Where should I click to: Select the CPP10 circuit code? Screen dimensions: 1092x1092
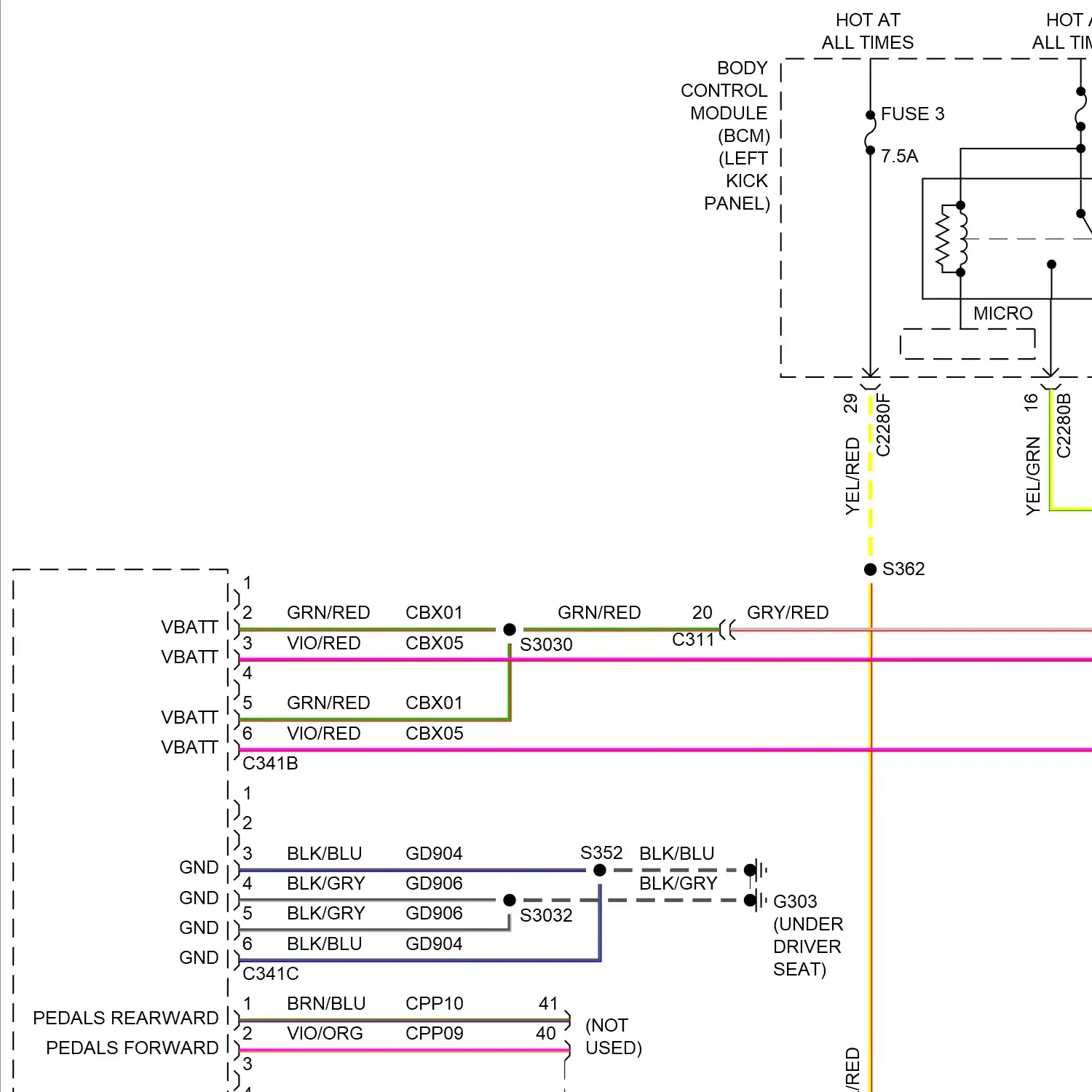coord(434,1003)
